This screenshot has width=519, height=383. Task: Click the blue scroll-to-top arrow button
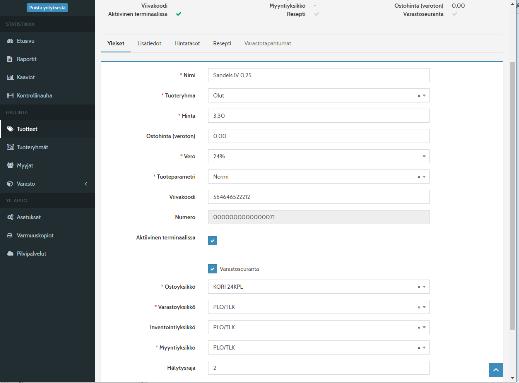tap(496, 370)
